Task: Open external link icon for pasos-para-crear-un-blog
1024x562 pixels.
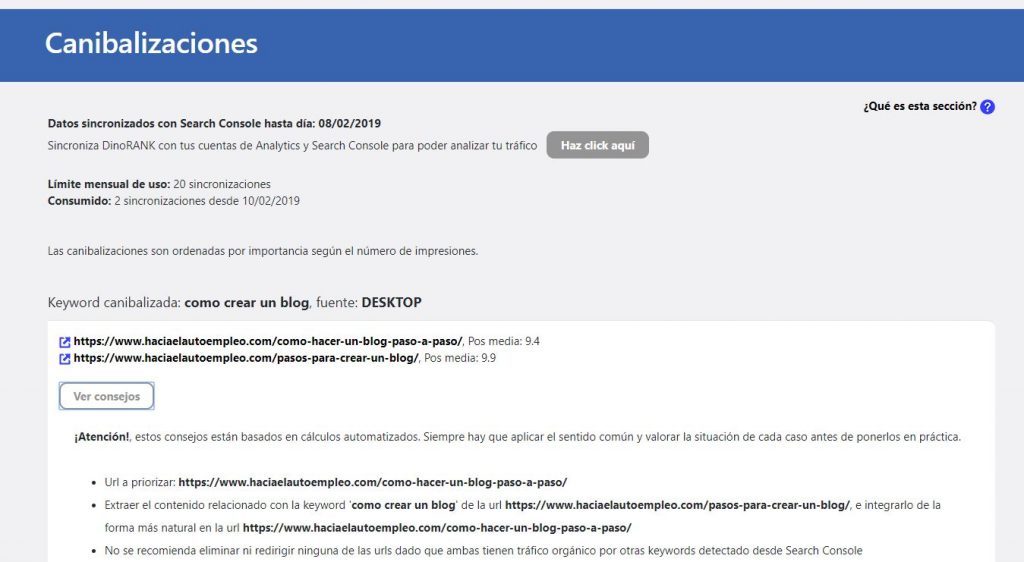Action: tap(65, 358)
